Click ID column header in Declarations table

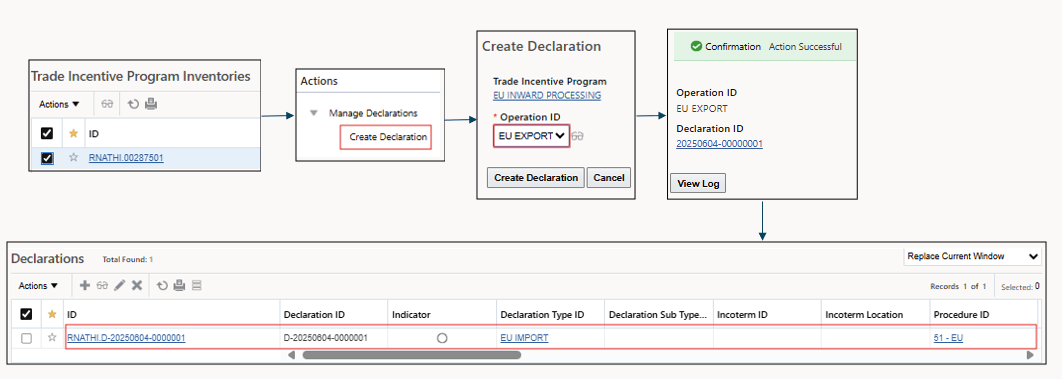[x=71, y=315]
